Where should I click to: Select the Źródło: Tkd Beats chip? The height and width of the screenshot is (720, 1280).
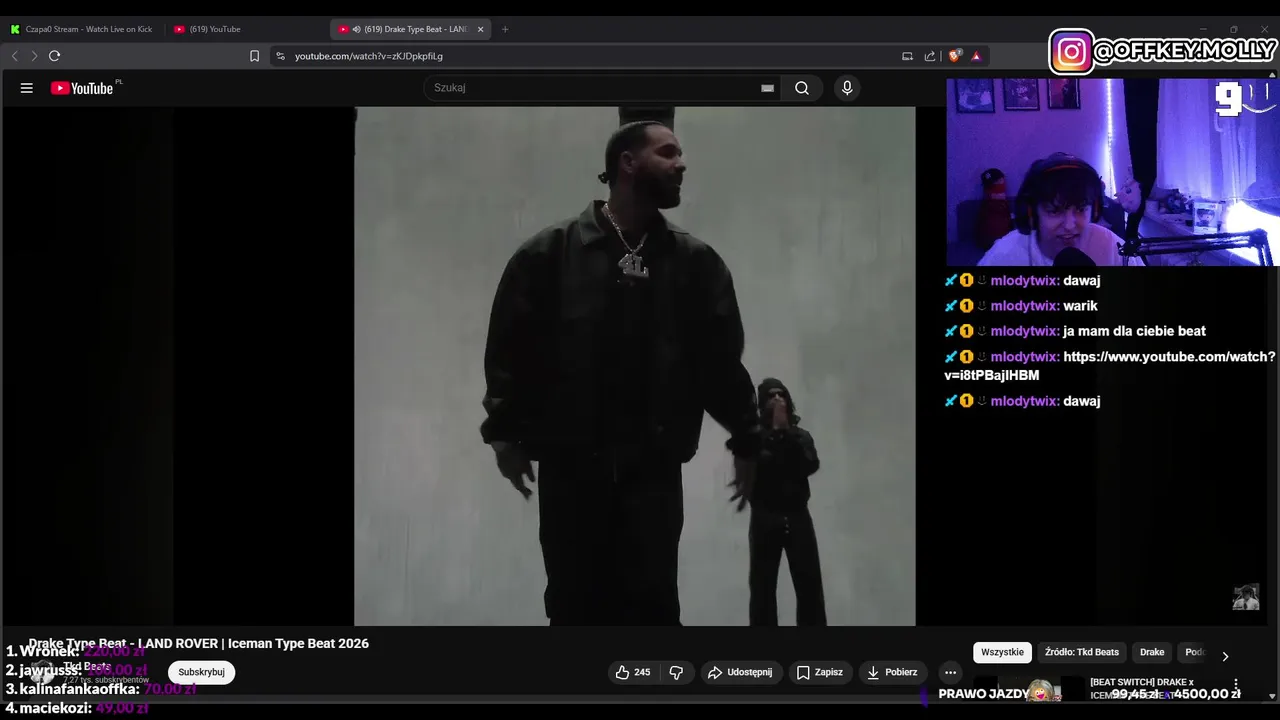click(1082, 652)
